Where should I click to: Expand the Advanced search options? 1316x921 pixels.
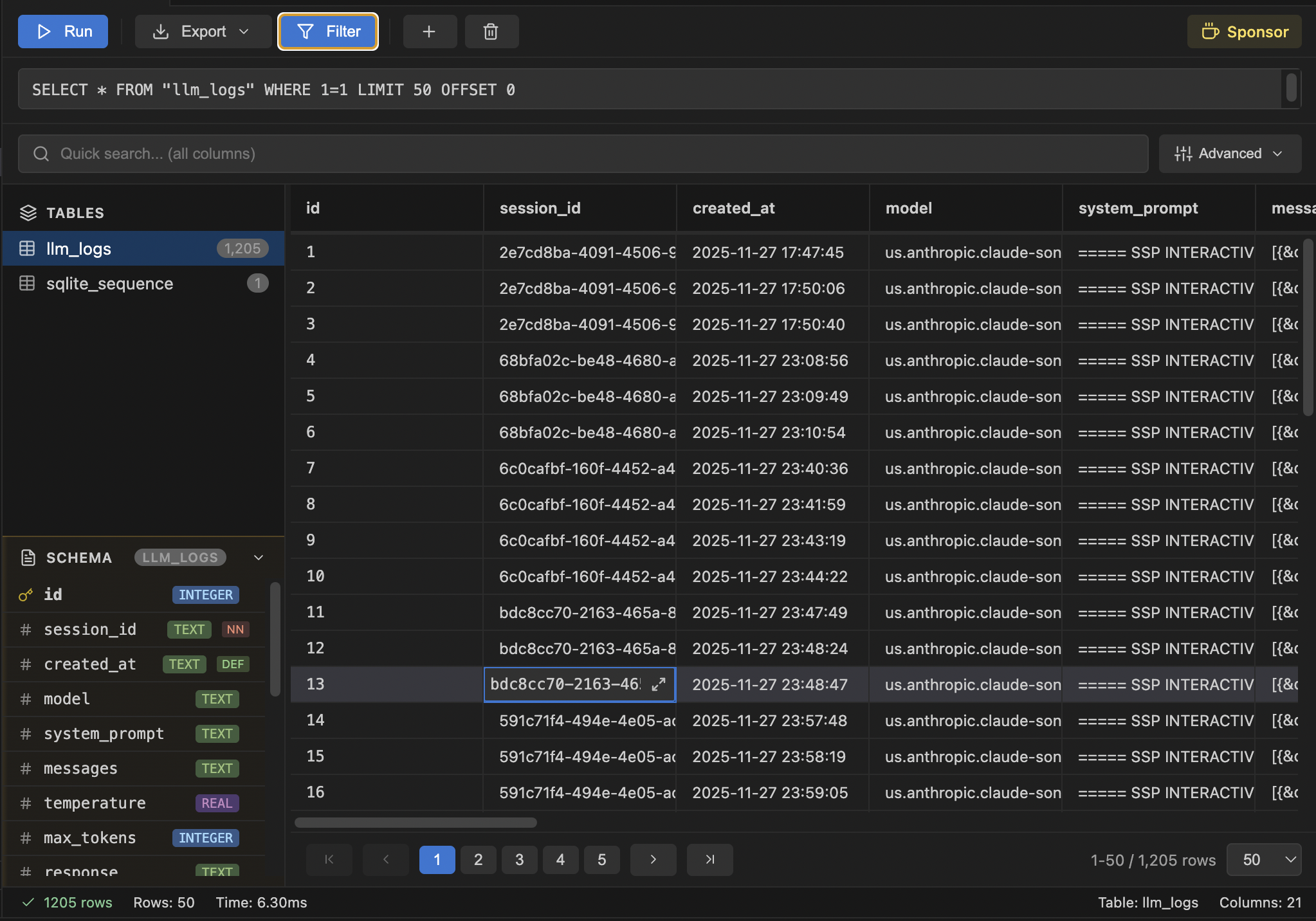pos(1229,154)
